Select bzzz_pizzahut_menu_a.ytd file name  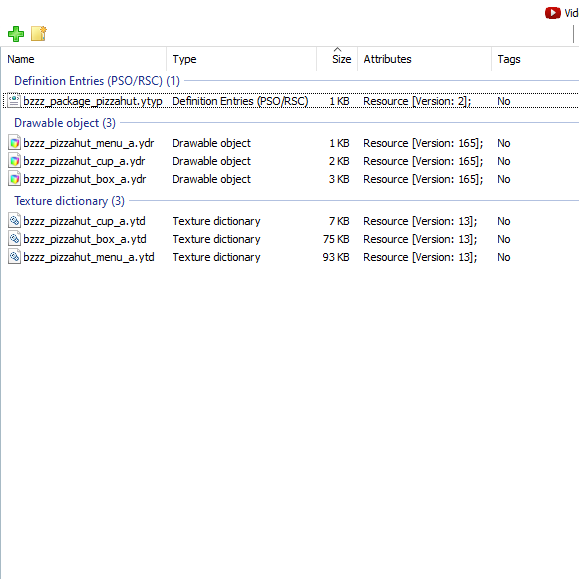point(89,257)
